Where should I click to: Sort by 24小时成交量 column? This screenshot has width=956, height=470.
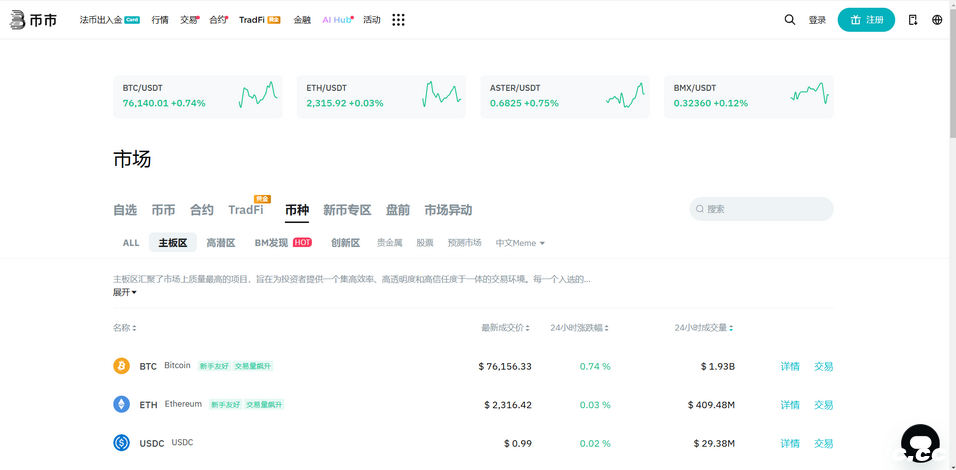pyautogui.click(x=704, y=328)
